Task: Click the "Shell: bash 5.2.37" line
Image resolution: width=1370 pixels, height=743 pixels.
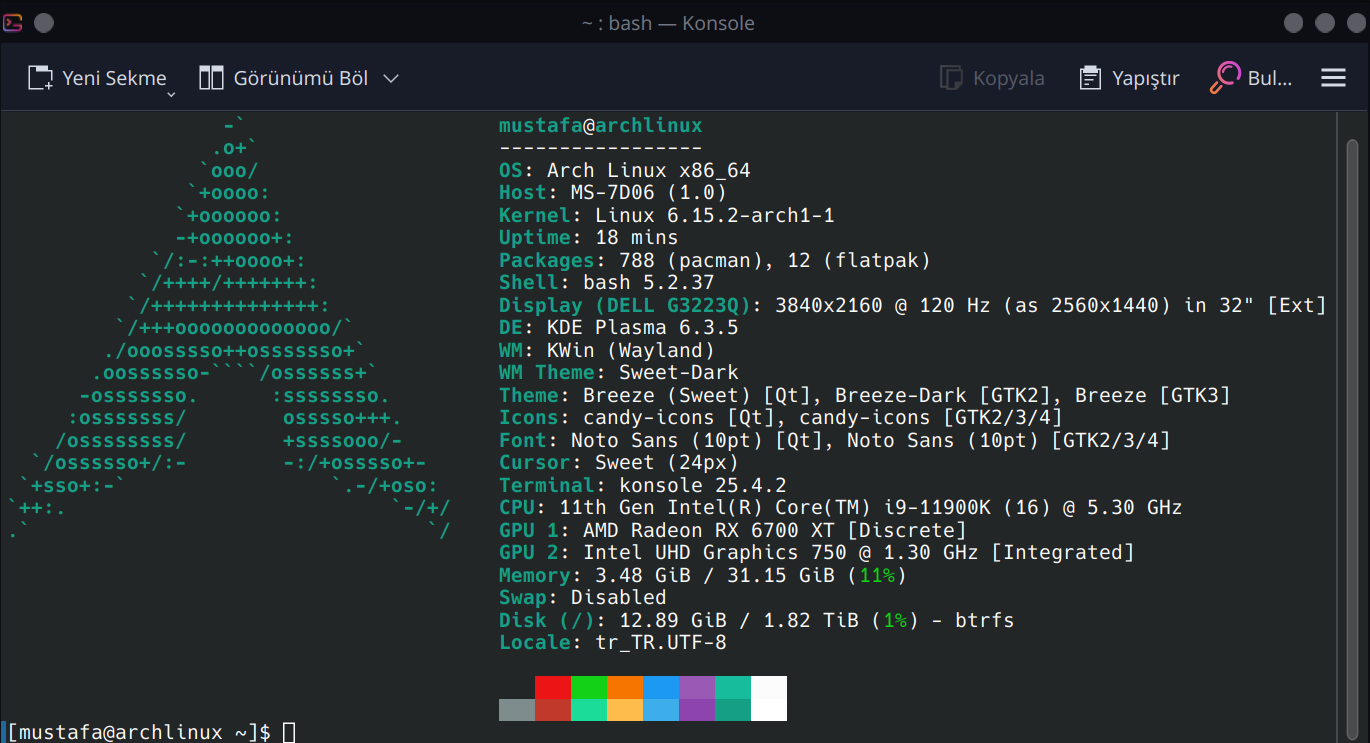Action: point(607,283)
